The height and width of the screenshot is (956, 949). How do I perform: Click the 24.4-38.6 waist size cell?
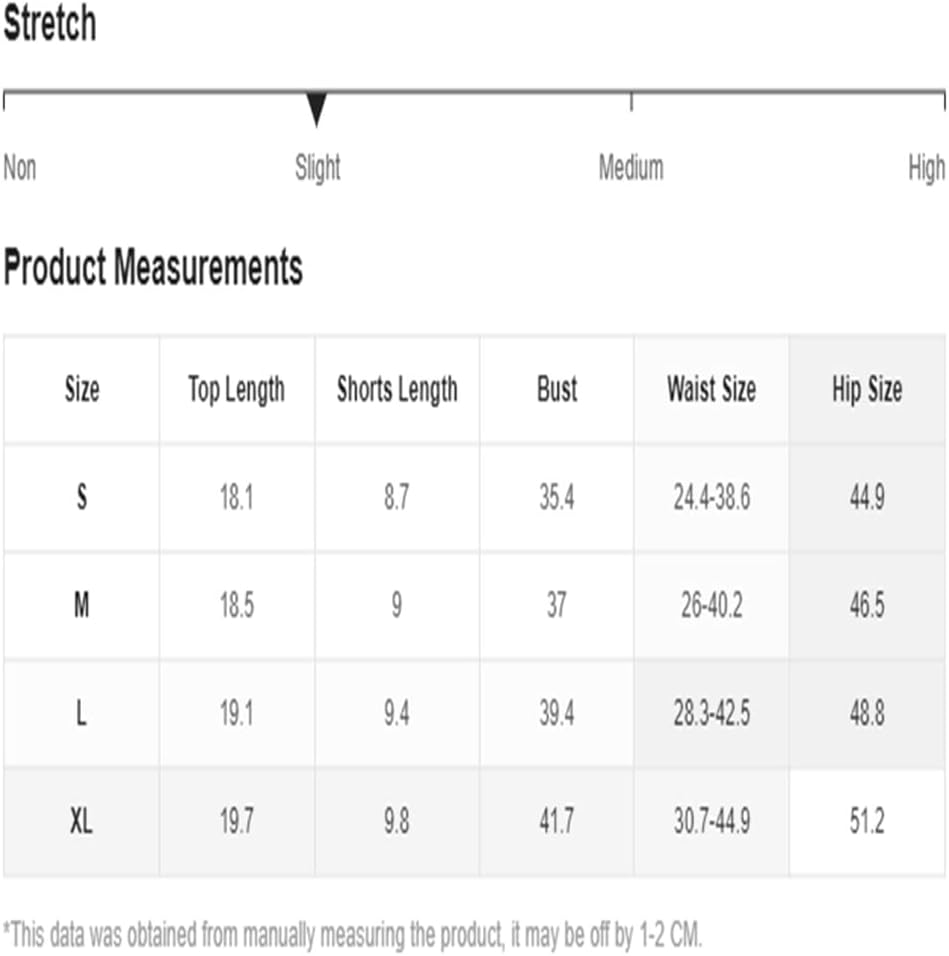click(x=711, y=498)
